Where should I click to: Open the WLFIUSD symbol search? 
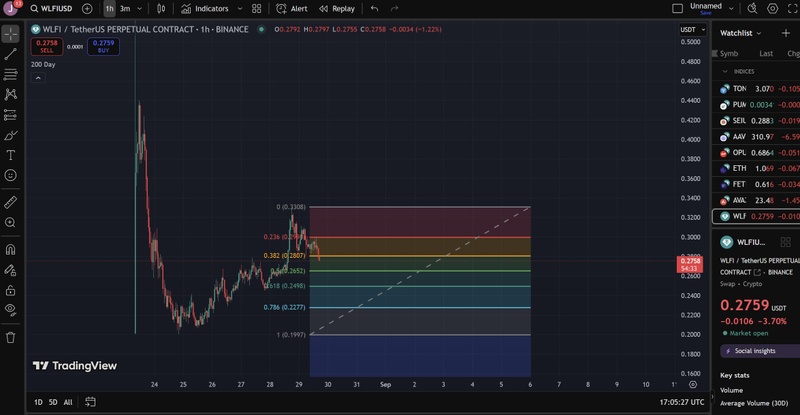51,9
